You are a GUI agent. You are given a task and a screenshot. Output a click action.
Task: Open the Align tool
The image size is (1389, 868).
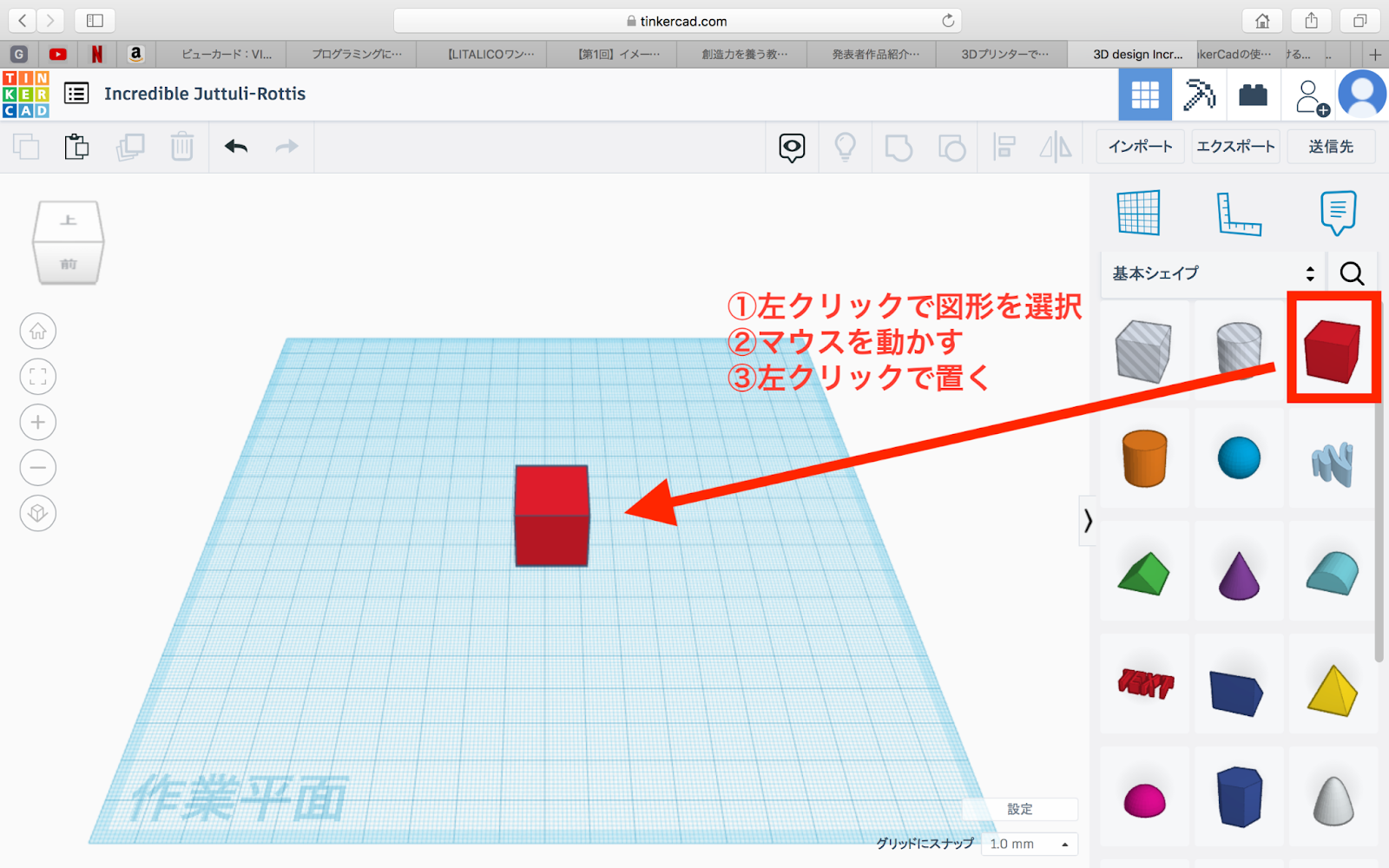tap(1005, 147)
